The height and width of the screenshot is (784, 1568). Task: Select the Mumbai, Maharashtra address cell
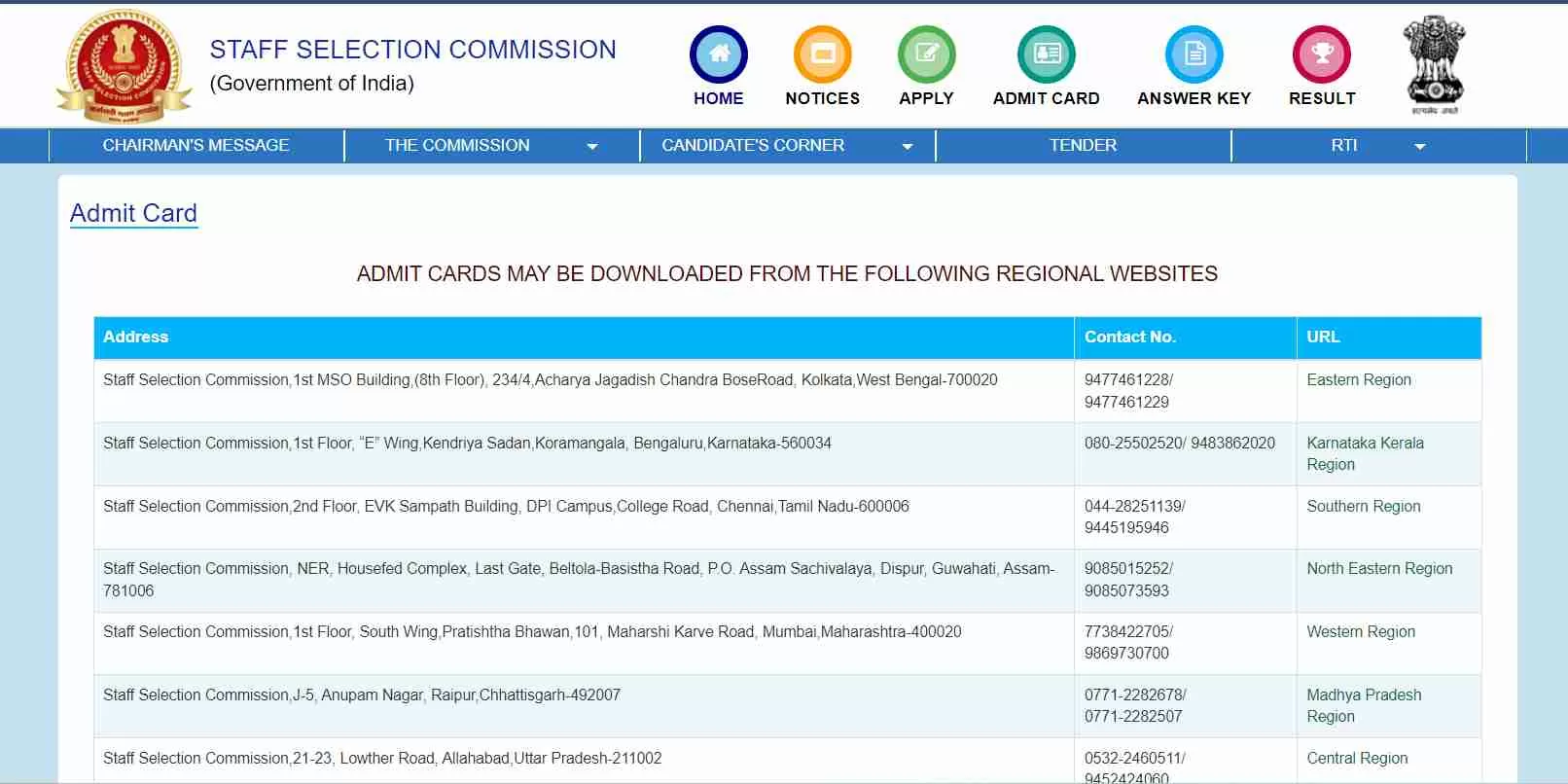point(584,643)
